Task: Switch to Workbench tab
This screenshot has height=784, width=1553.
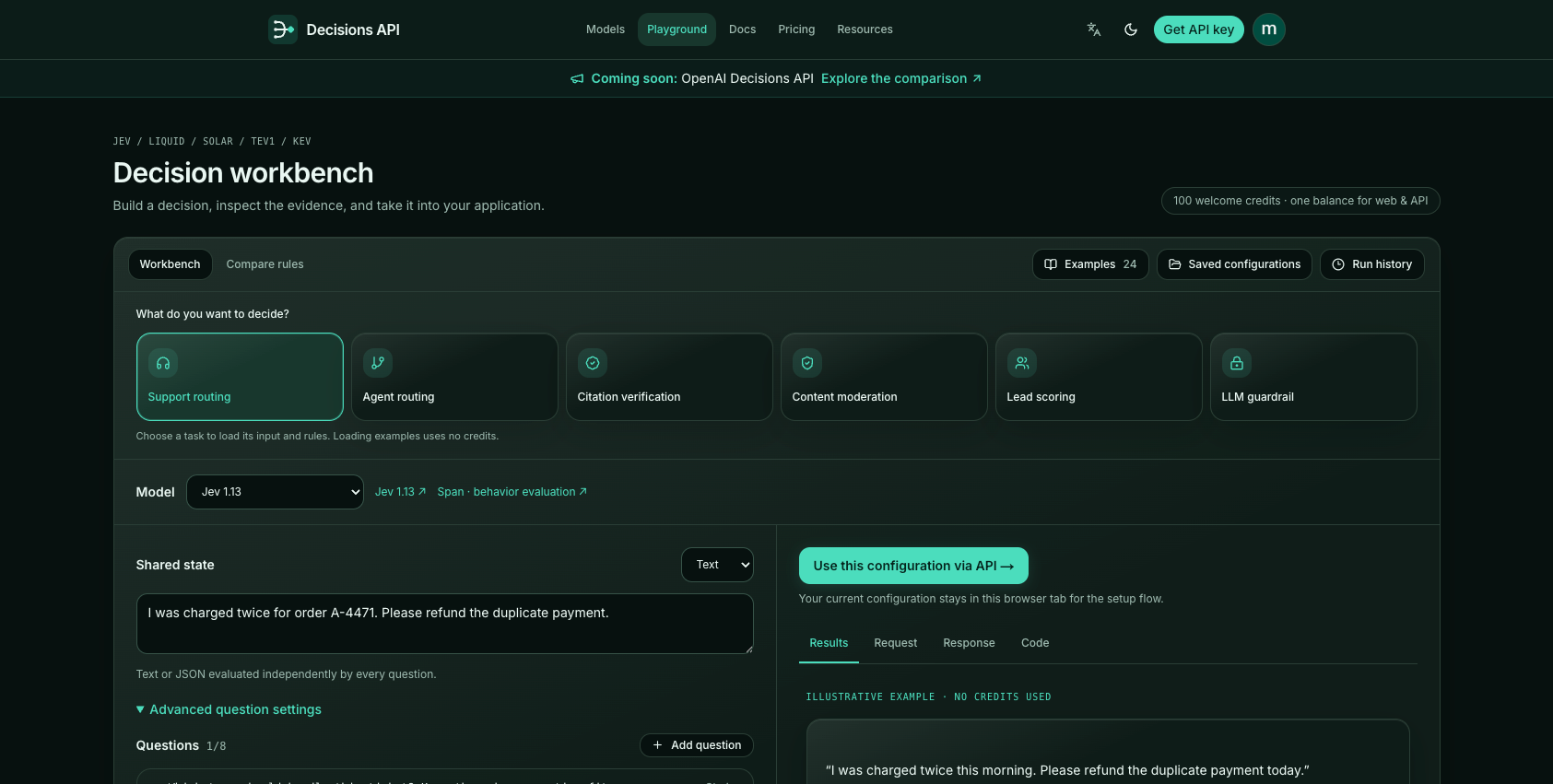Action: coord(170,264)
